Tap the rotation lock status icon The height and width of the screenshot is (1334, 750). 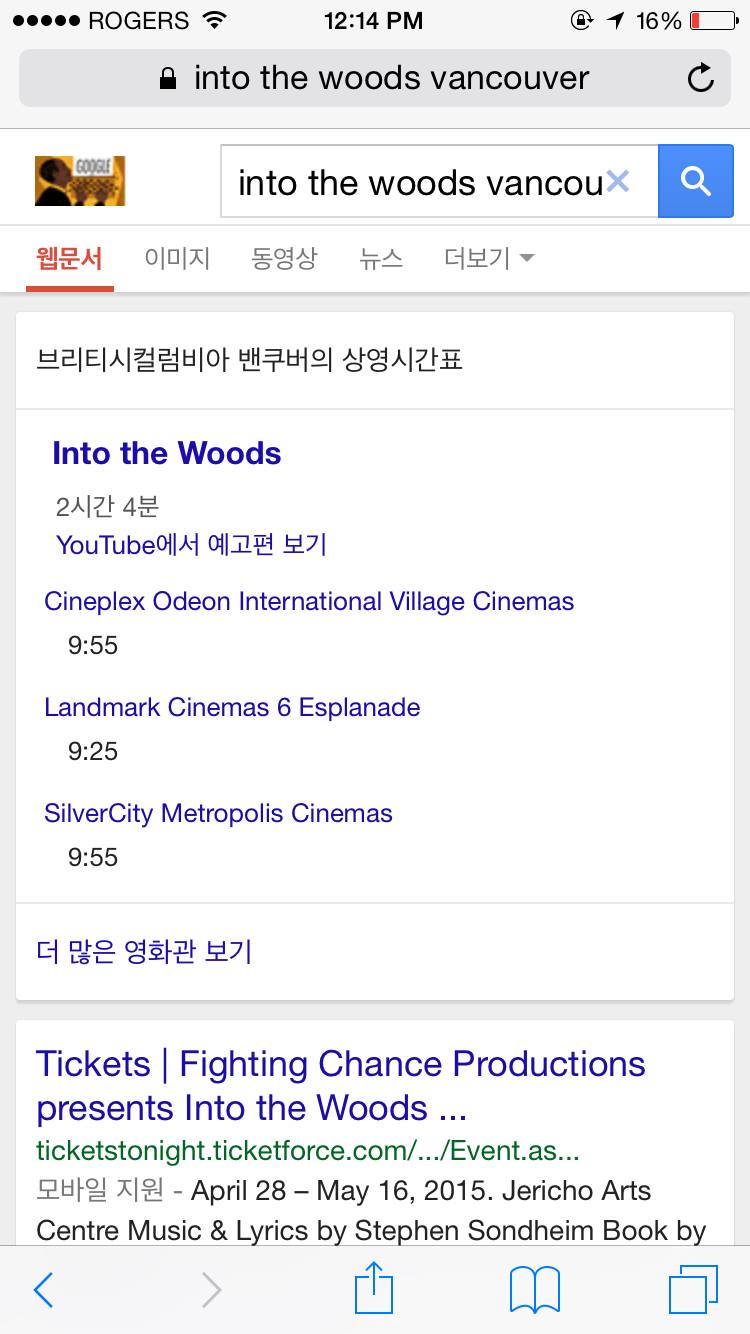tap(582, 20)
